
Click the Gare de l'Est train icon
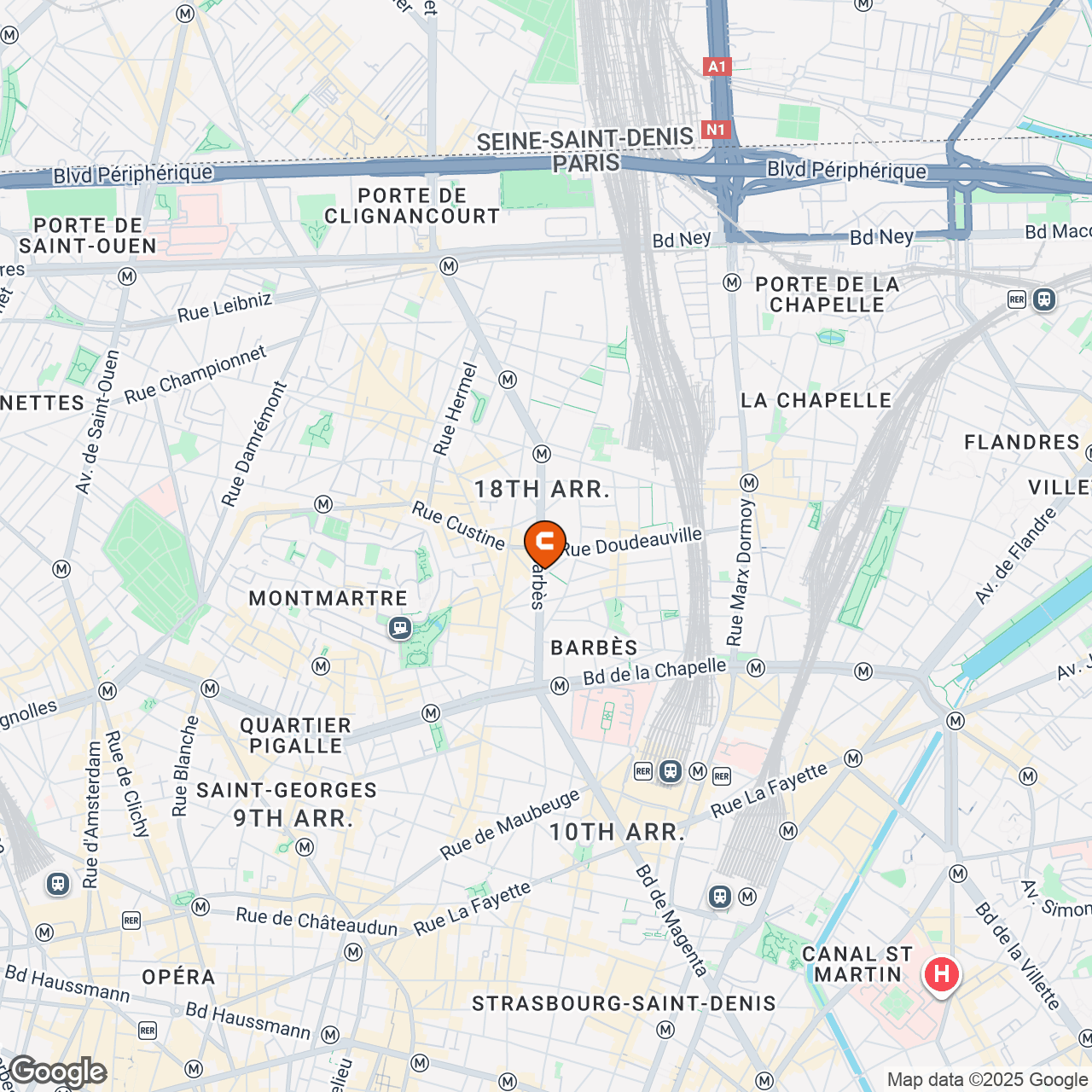(720, 897)
